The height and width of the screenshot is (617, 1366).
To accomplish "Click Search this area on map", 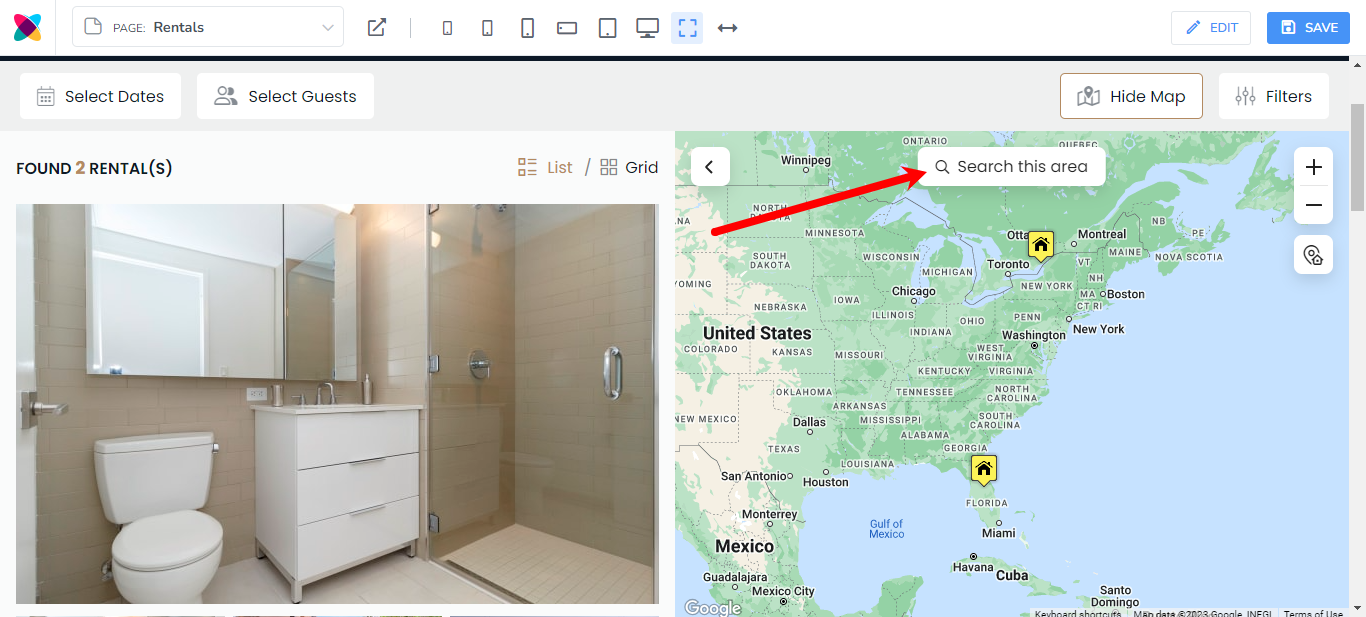I will [x=1011, y=167].
